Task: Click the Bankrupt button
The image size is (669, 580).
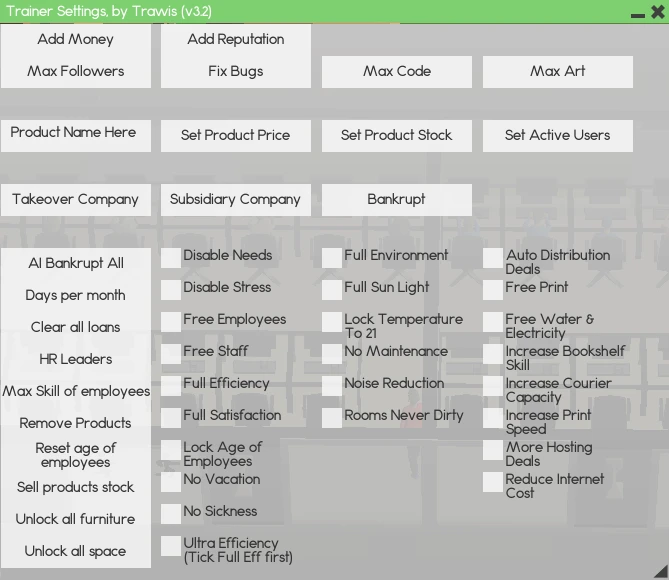Action: click(397, 199)
